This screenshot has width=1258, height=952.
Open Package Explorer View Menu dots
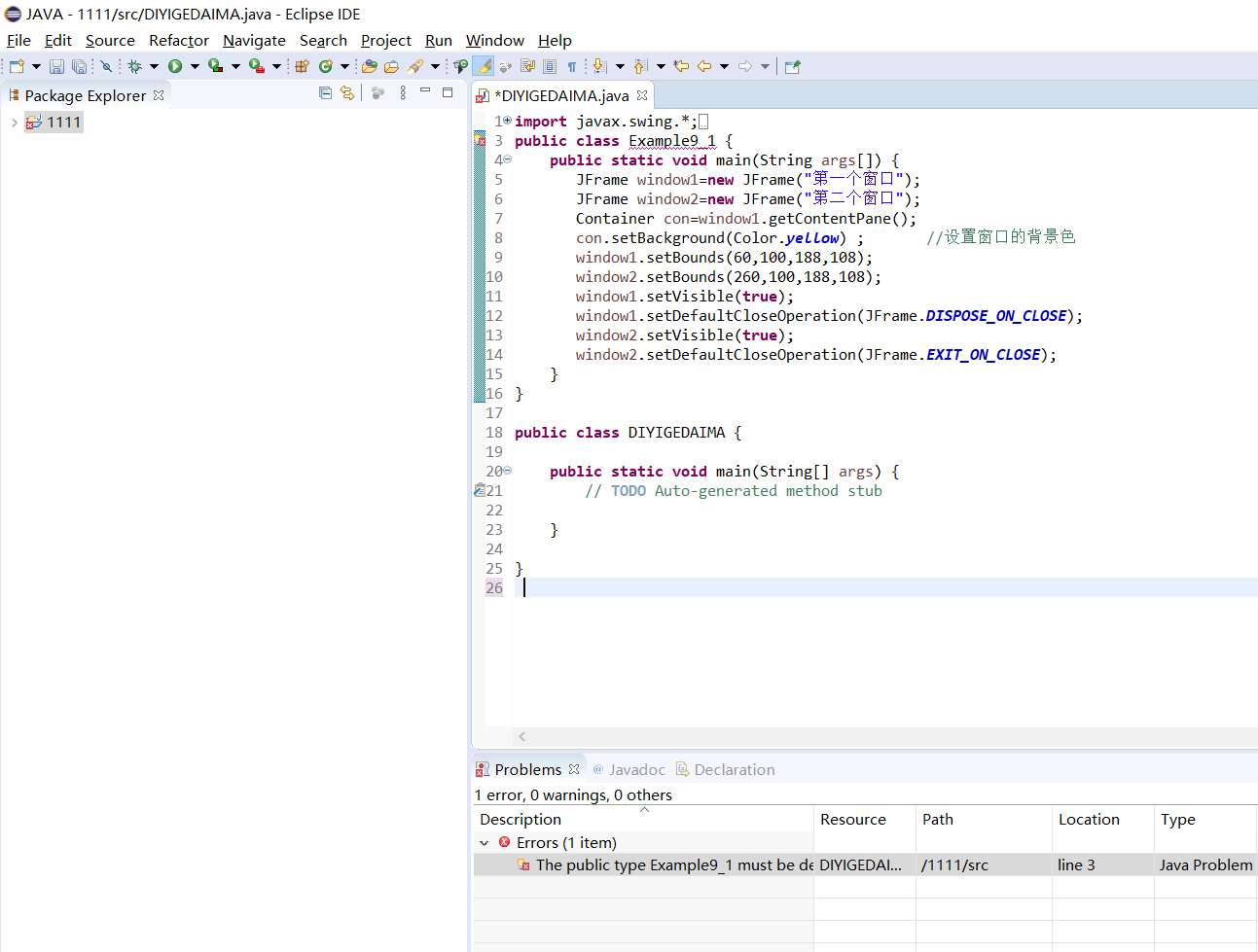[403, 92]
